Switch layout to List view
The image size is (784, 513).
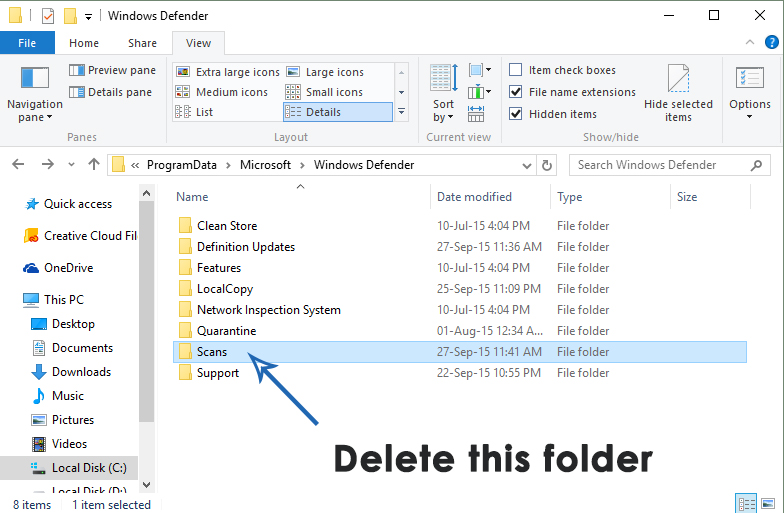point(194,112)
